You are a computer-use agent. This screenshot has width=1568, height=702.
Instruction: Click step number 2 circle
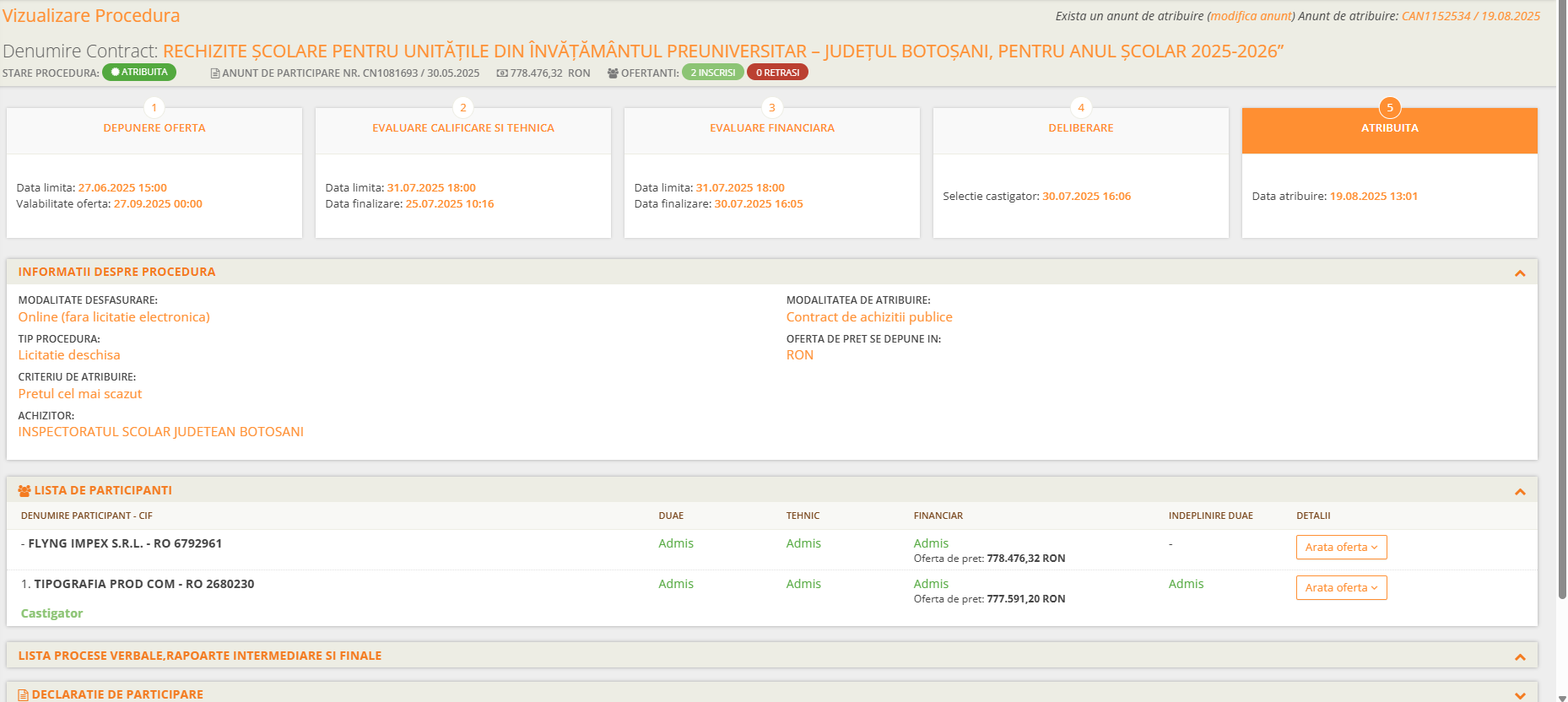[463, 107]
